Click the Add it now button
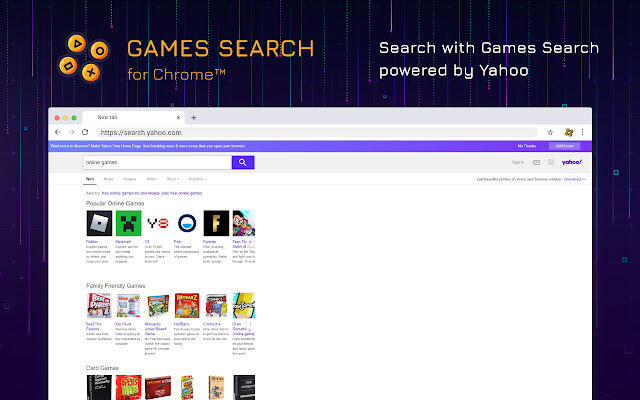This screenshot has width=640, height=400. (x=564, y=146)
